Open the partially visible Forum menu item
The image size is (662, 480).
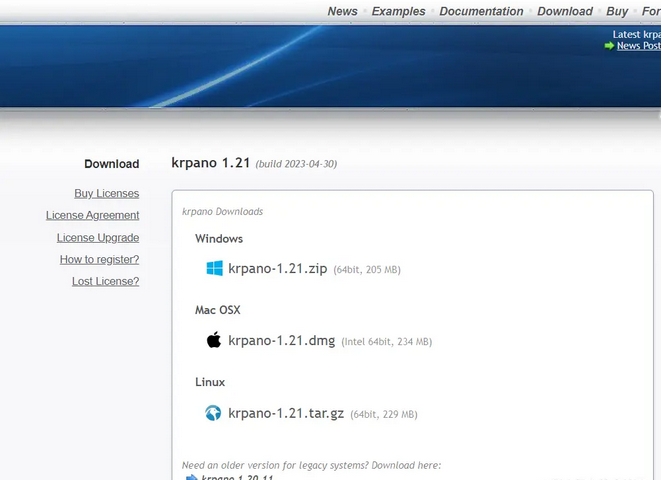(x=651, y=11)
